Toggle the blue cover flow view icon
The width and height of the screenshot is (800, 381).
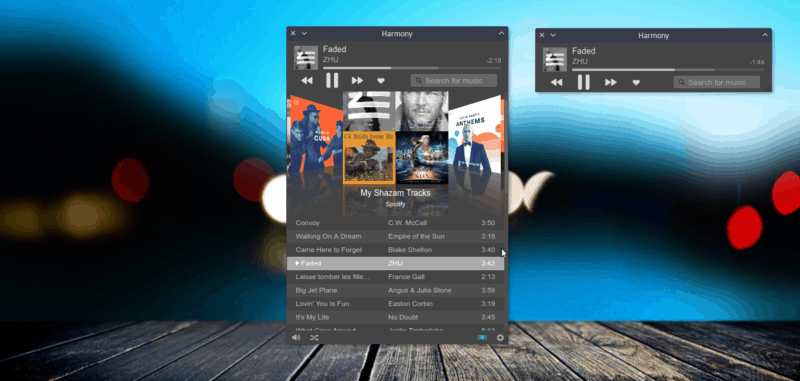click(x=482, y=337)
